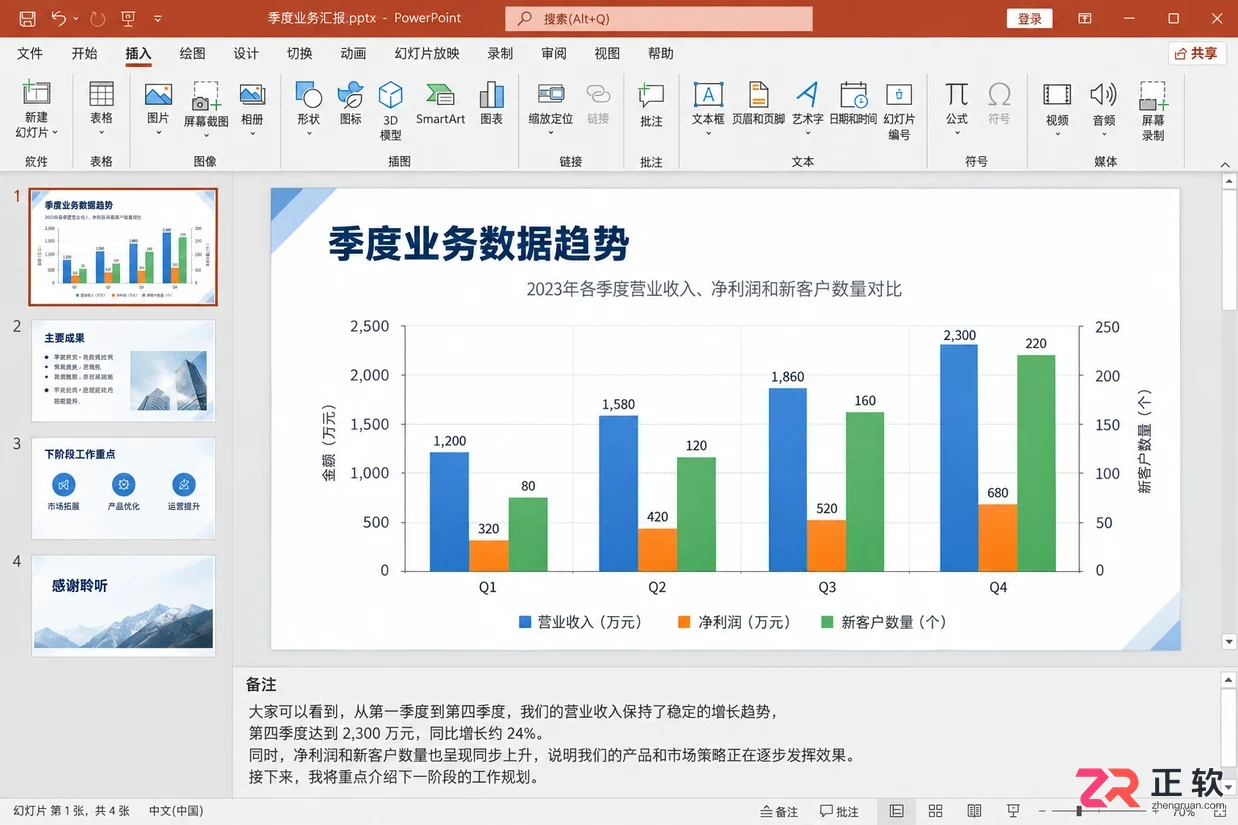Viewport: 1238px width, 825px height.
Task: Toggle the 批注 comments pane in status bar
Action: coord(839,811)
